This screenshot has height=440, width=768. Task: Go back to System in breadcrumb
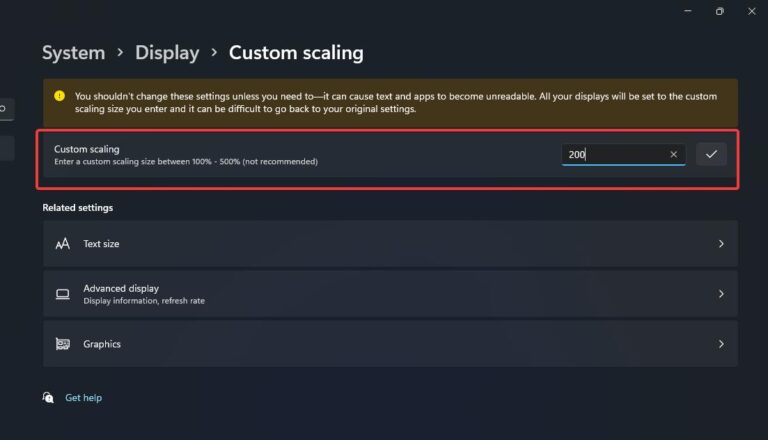(73, 53)
